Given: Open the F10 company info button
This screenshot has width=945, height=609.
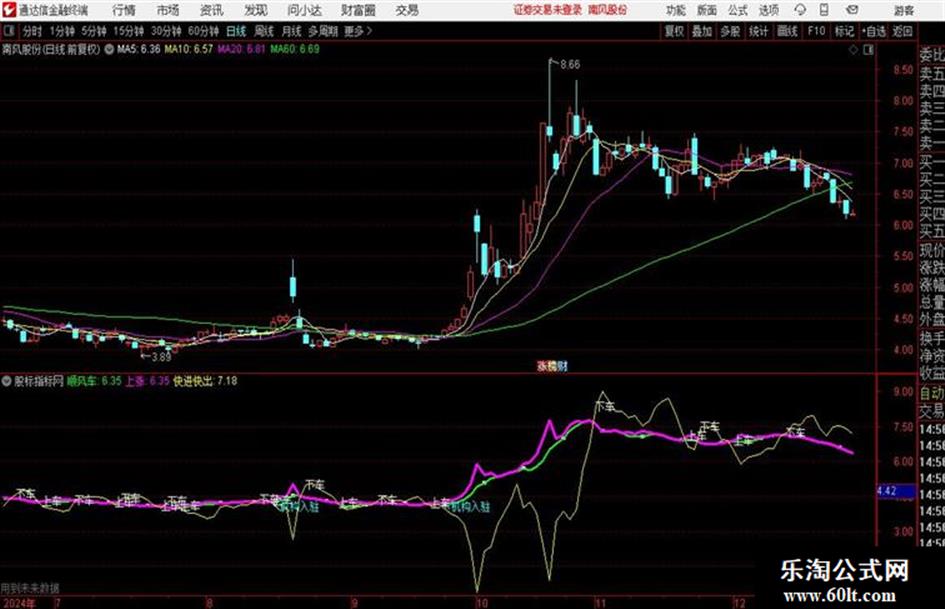Looking at the screenshot, I should (x=816, y=31).
